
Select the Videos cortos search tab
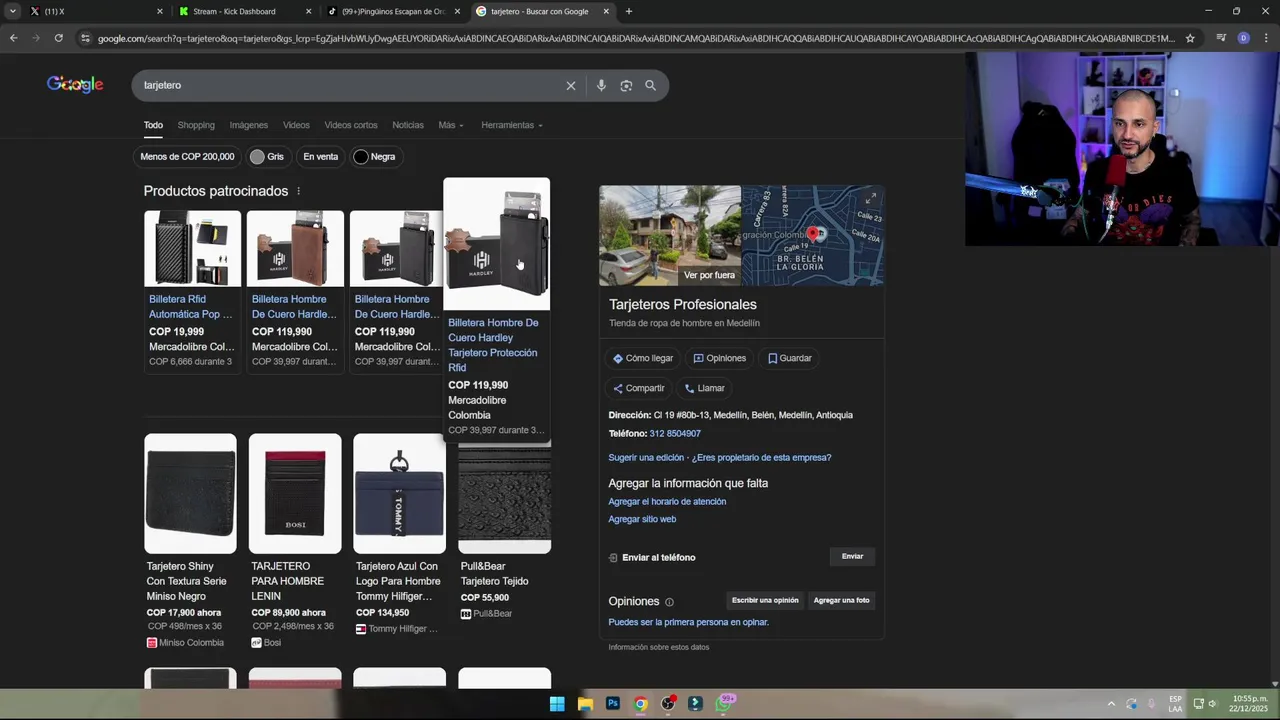351,125
